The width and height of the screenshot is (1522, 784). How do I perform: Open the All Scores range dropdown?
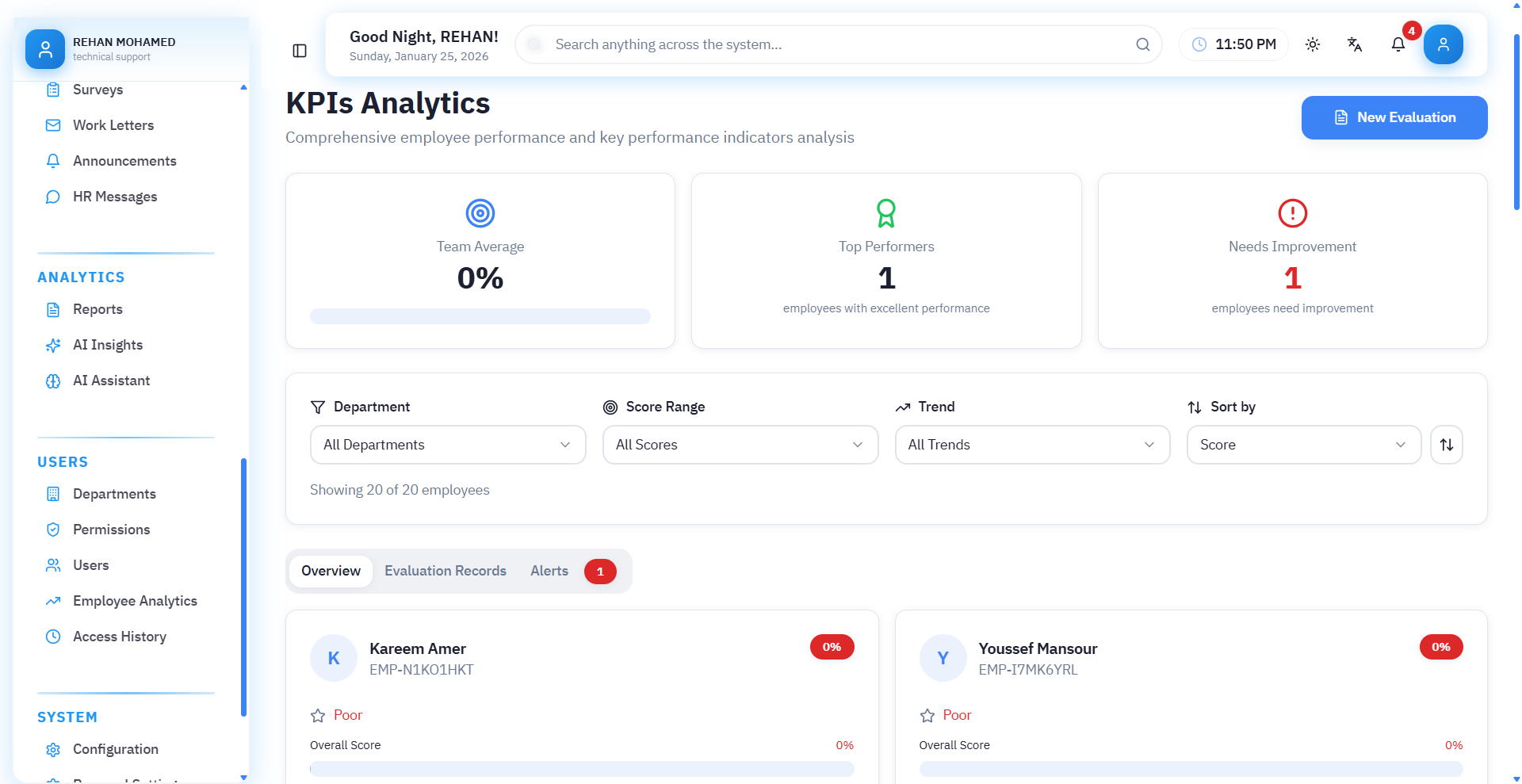point(740,445)
